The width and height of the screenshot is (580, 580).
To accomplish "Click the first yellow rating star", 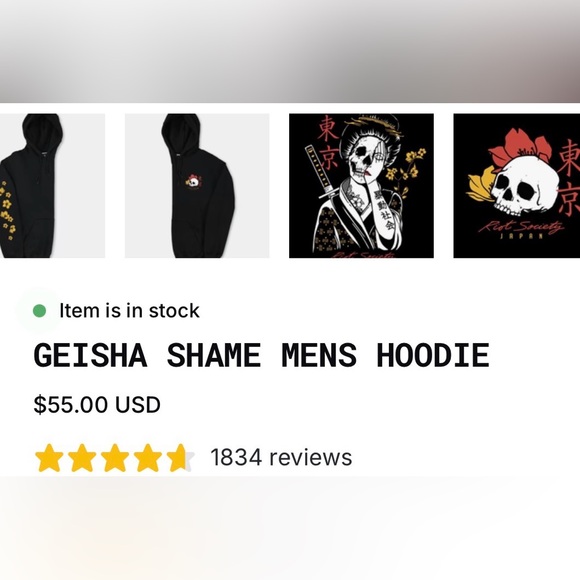I will pos(49,458).
